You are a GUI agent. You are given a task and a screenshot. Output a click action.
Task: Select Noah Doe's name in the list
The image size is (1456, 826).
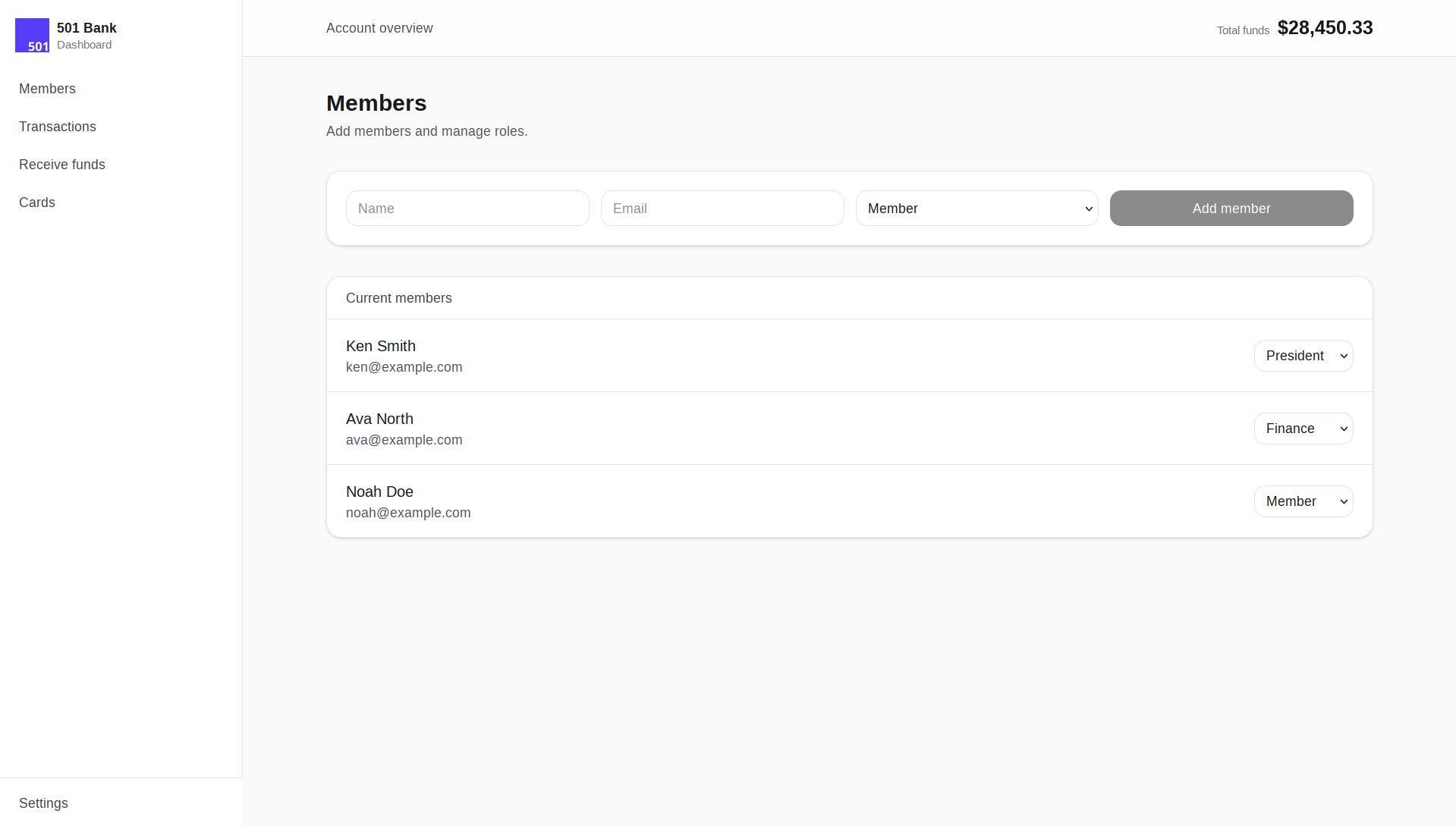(x=379, y=492)
